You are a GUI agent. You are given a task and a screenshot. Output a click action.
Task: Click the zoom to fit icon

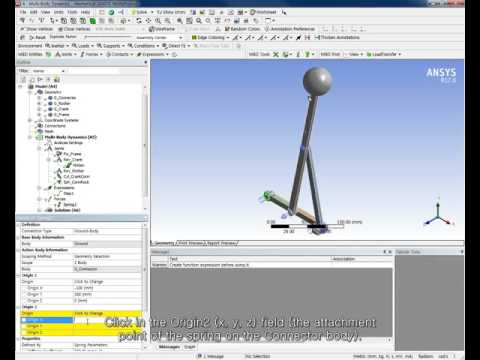[179, 21]
